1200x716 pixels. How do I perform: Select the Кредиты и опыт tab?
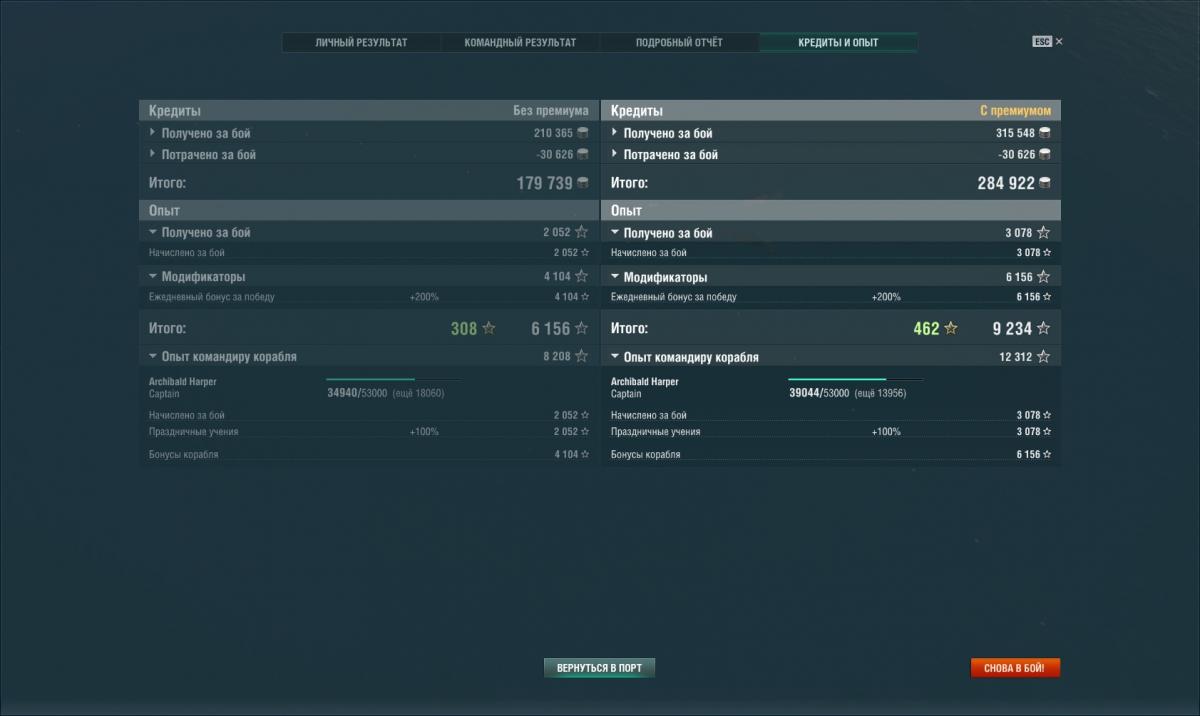pyautogui.click(x=838, y=43)
